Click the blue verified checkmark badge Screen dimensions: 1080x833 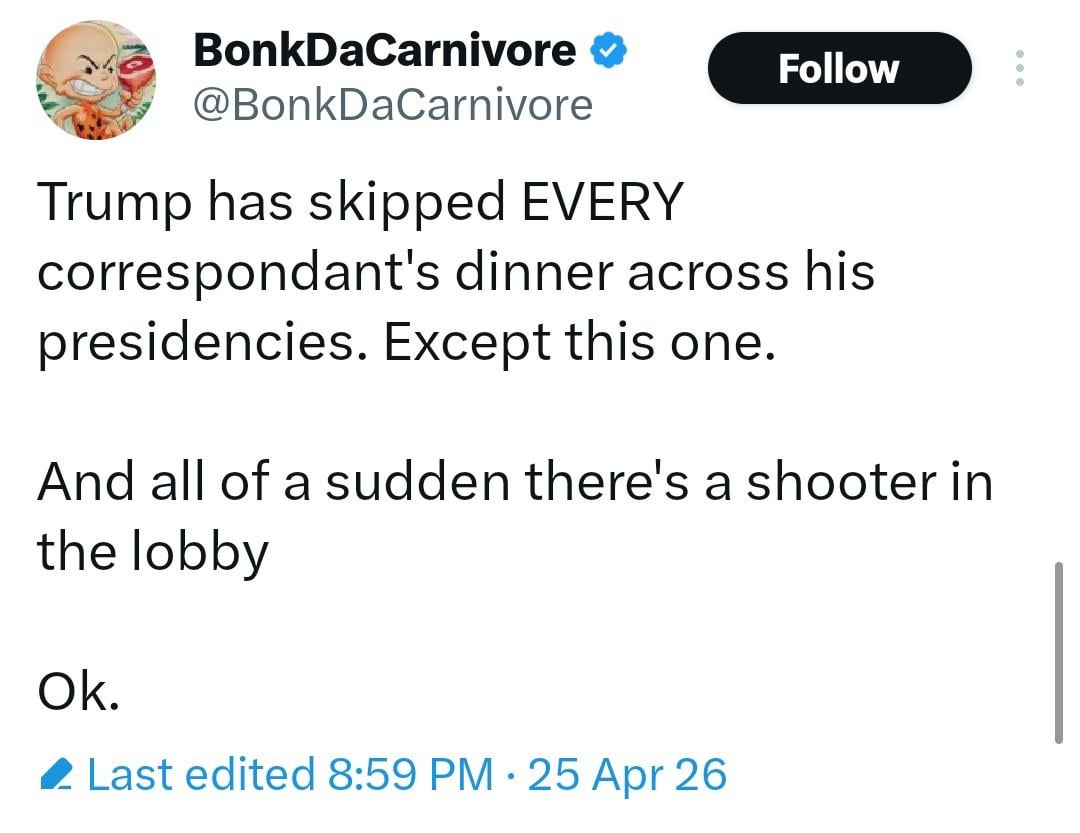[x=609, y=50]
